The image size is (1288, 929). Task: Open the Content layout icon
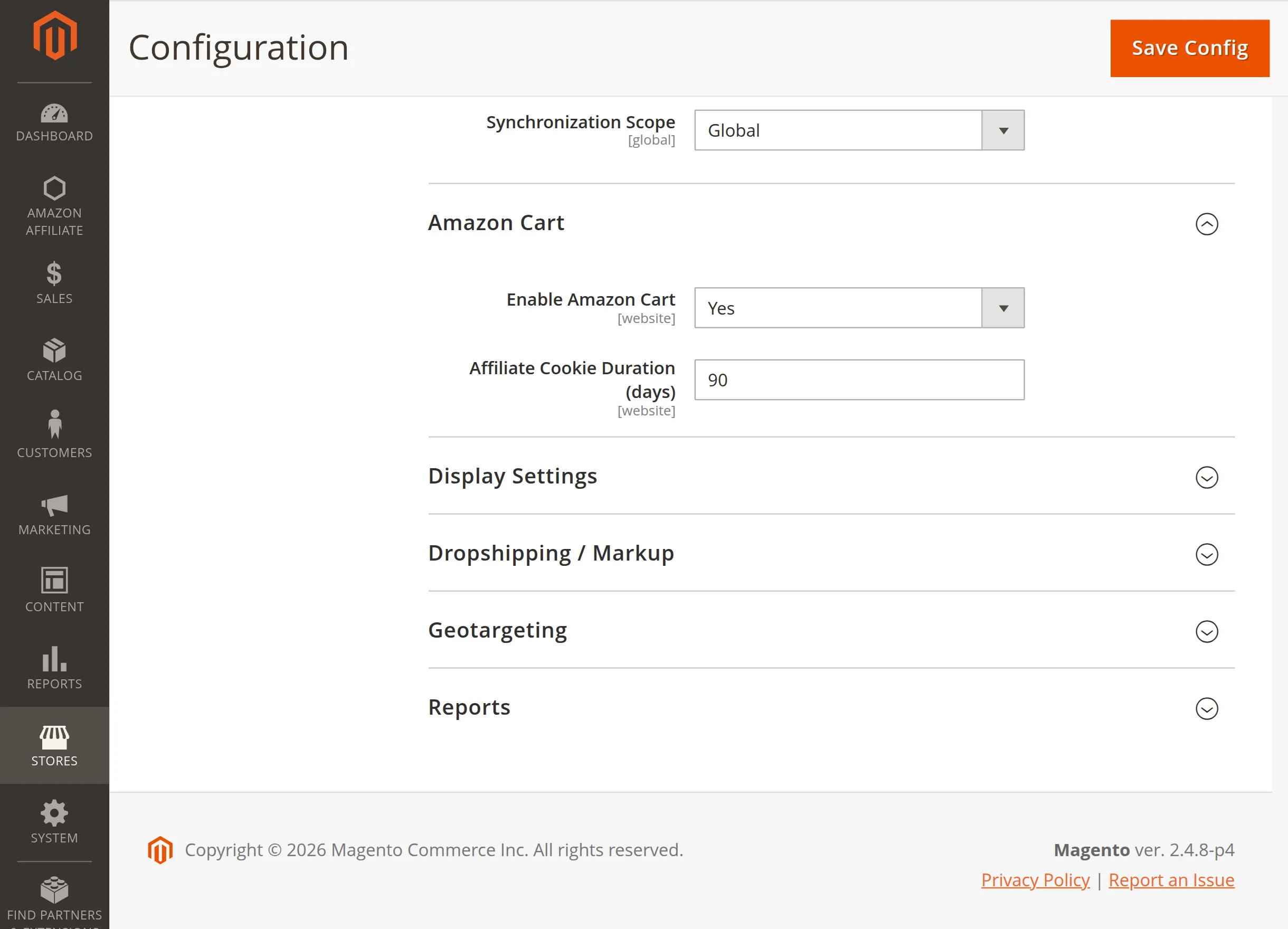pyautogui.click(x=54, y=580)
